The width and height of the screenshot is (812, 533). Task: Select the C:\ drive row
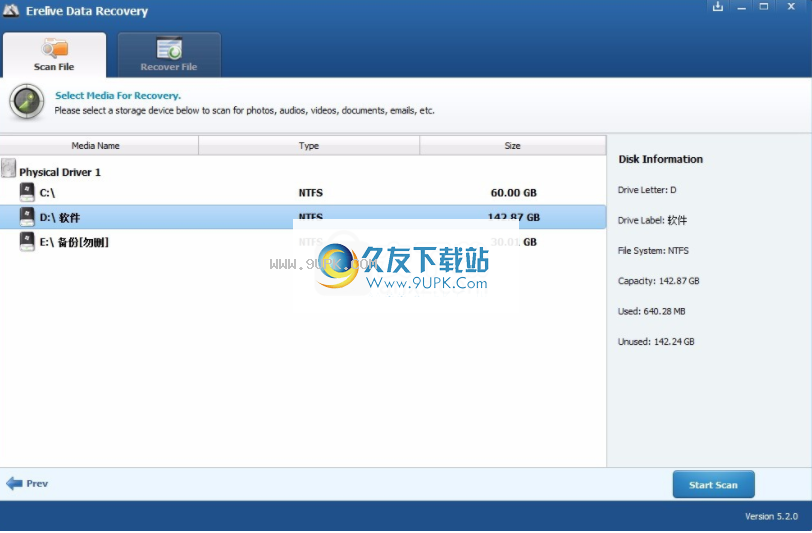click(x=303, y=193)
